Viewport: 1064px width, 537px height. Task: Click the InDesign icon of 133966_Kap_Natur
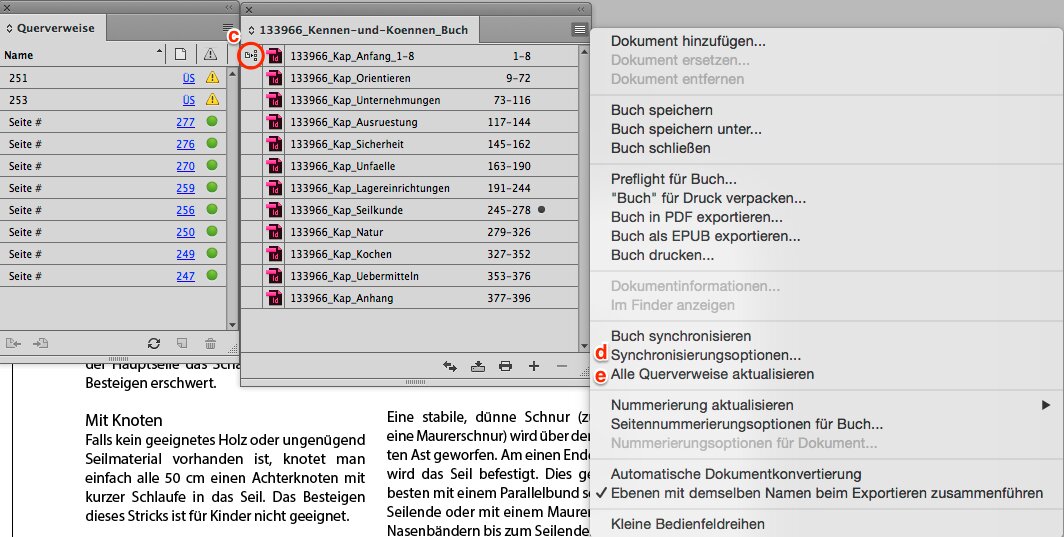coord(274,232)
